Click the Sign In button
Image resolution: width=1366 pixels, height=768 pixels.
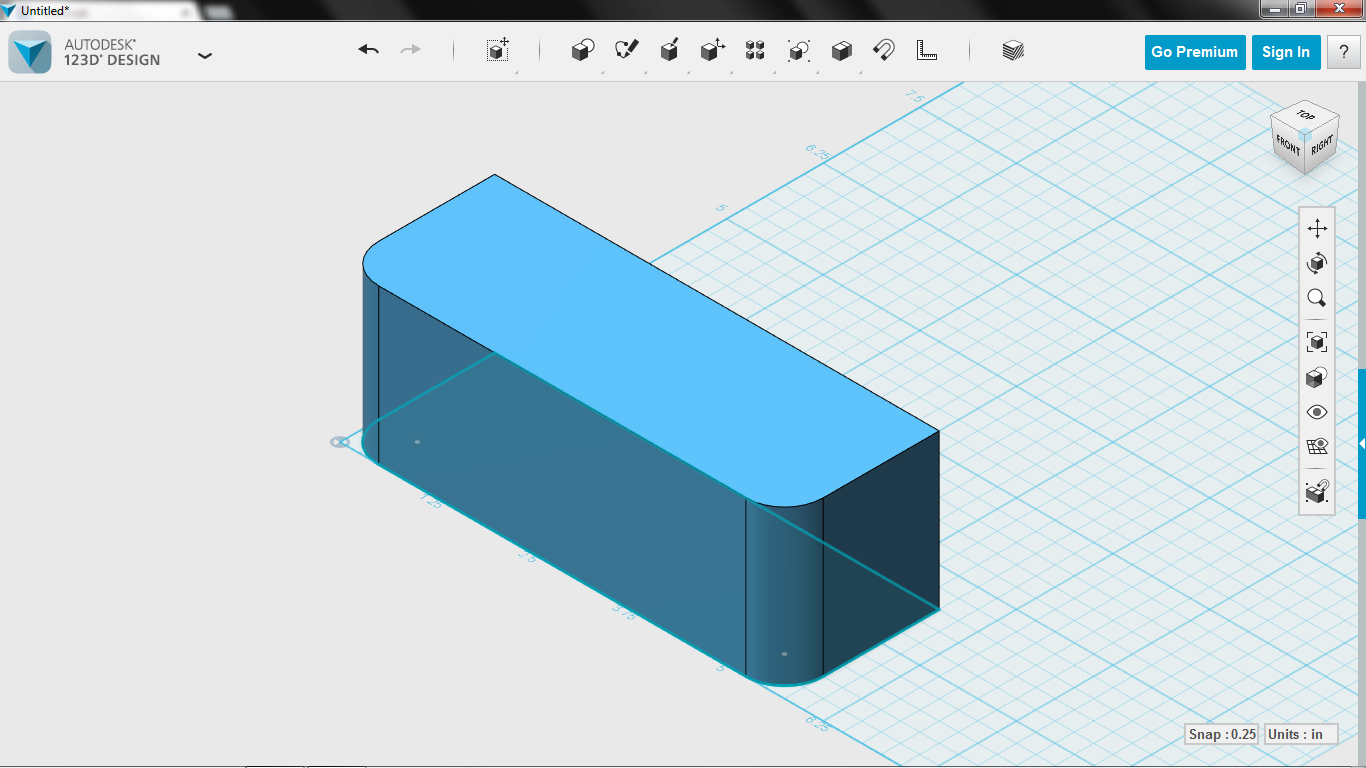pos(1285,52)
